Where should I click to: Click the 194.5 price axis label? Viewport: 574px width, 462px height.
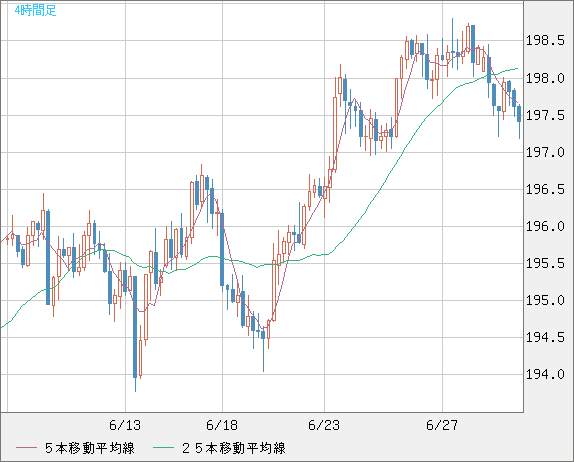click(x=545, y=338)
